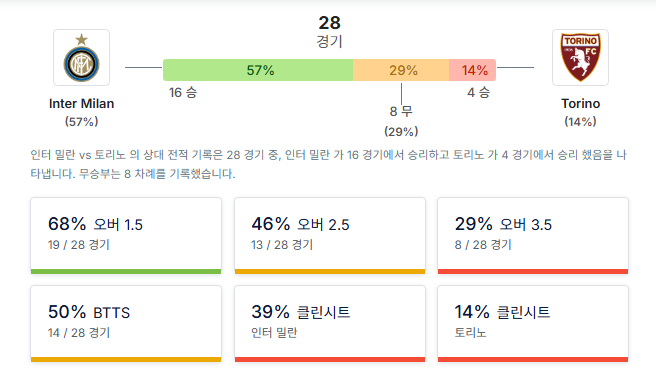Click the 8 무 (29%) draws label

(x=401, y=121)
